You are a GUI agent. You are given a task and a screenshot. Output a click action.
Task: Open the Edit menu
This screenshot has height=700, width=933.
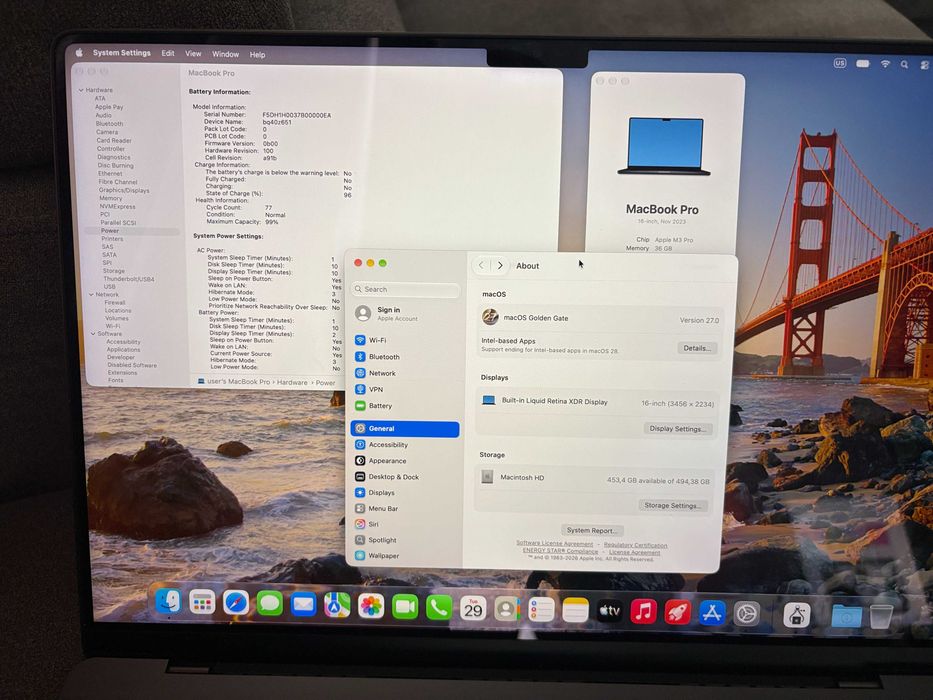pyautogui.click(x=168, y=54)
